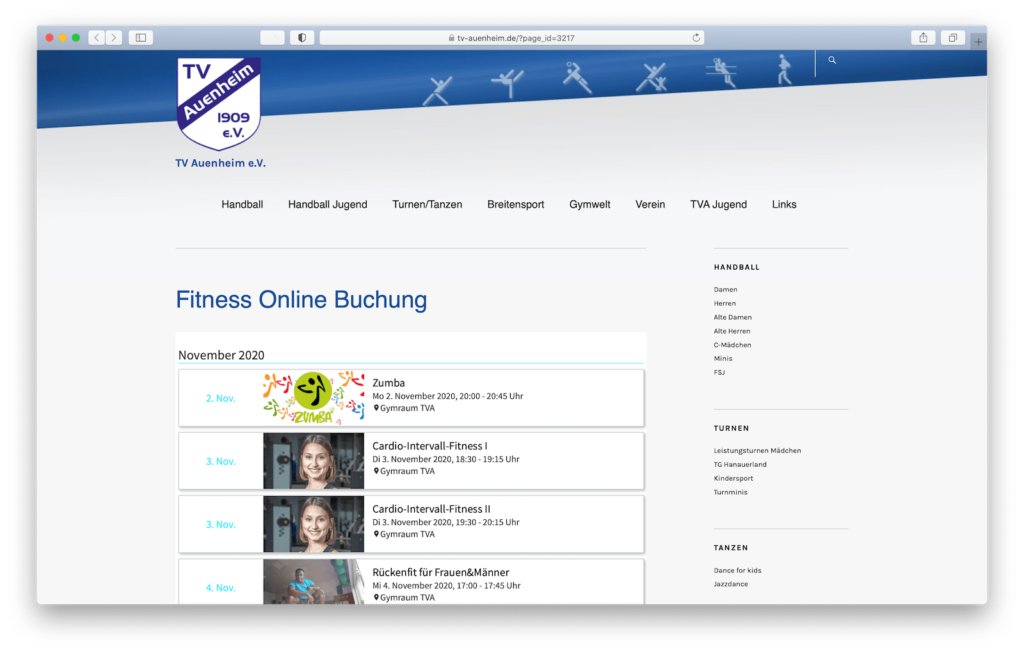The height and width of the screenshot is (653, 1024).
Task: Click 'Di 3. November 2020, 19:30 - 20:15 Uhr'
Action: coord(446,522)
